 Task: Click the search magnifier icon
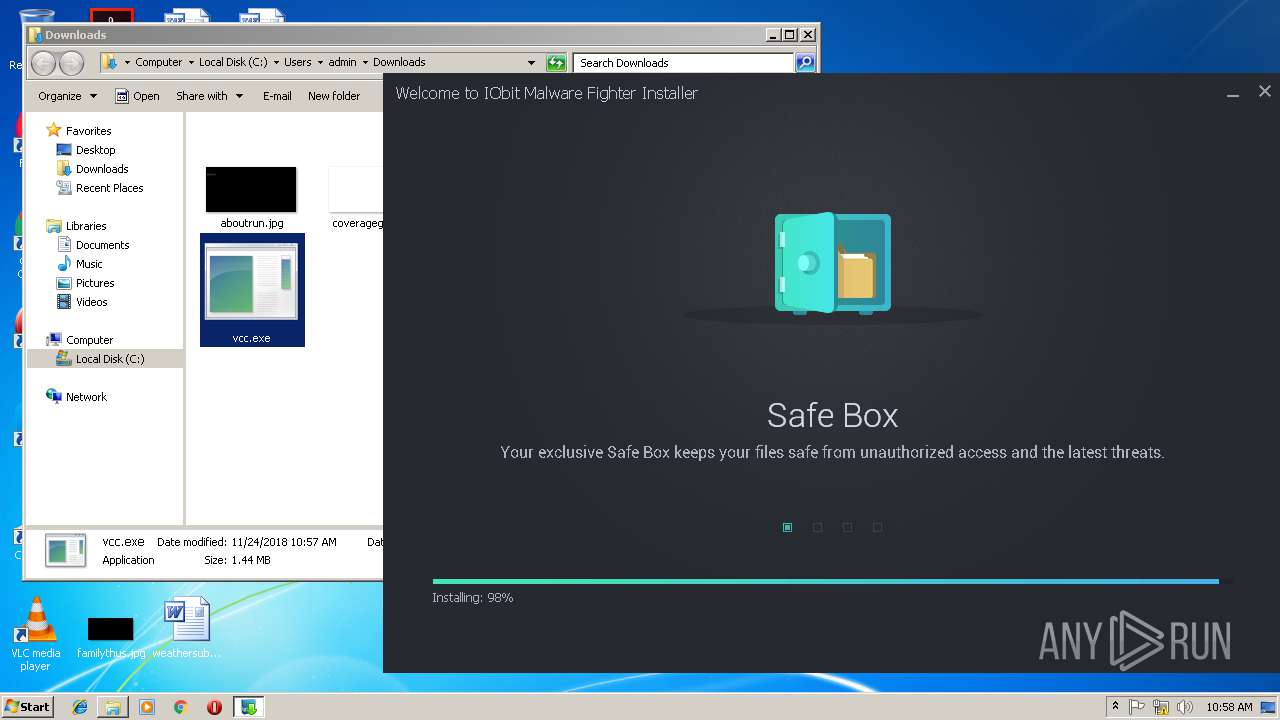805,63
